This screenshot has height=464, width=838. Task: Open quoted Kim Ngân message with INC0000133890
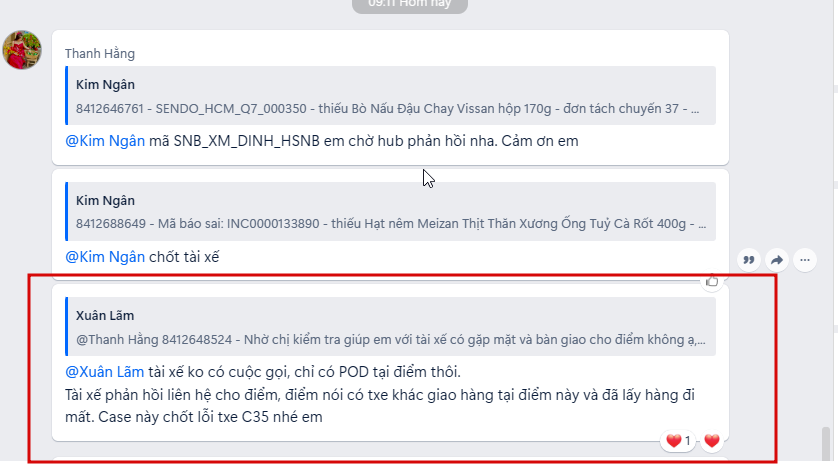click(390, 211)
